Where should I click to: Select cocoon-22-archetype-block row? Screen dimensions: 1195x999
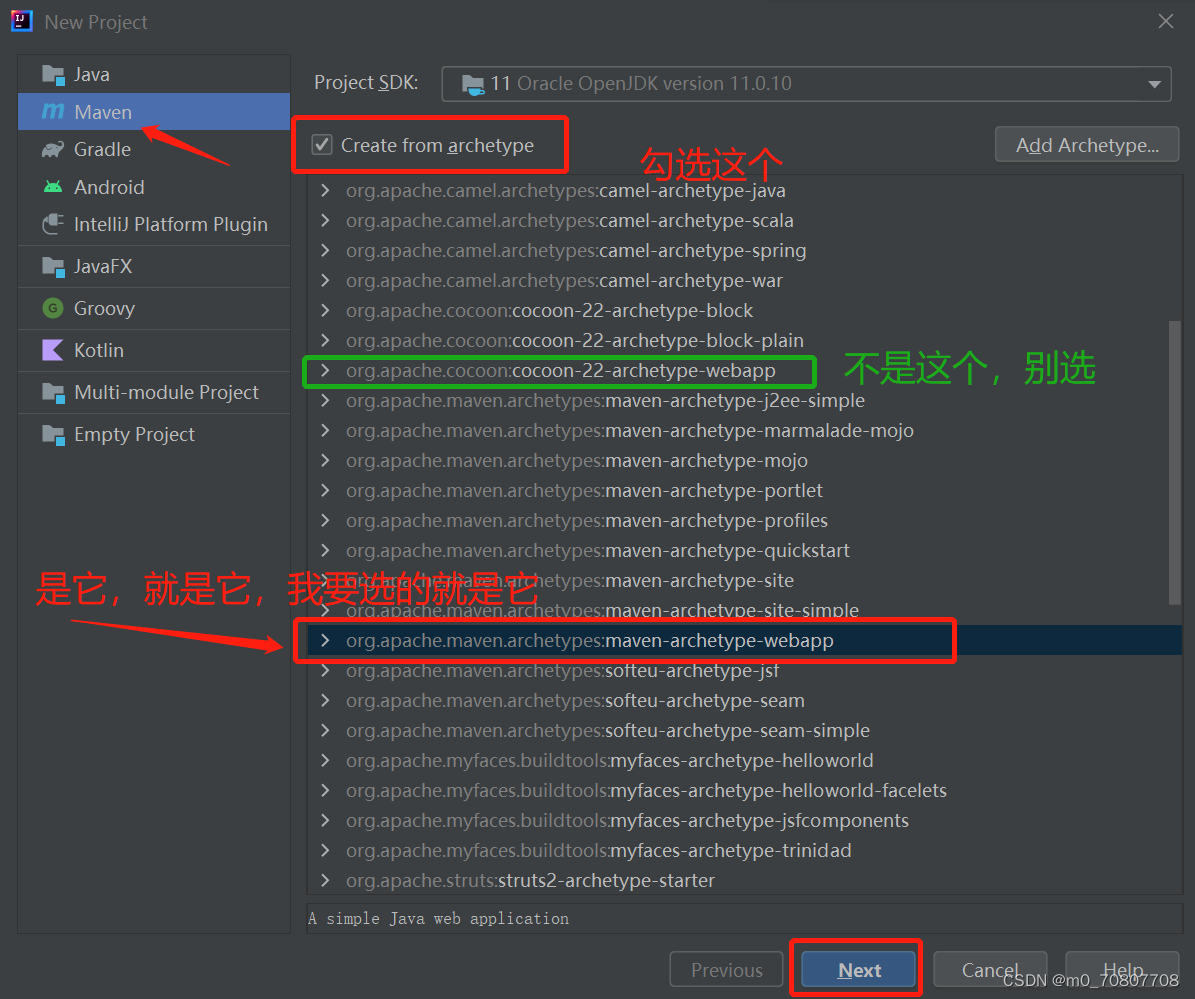coord(745,311)
